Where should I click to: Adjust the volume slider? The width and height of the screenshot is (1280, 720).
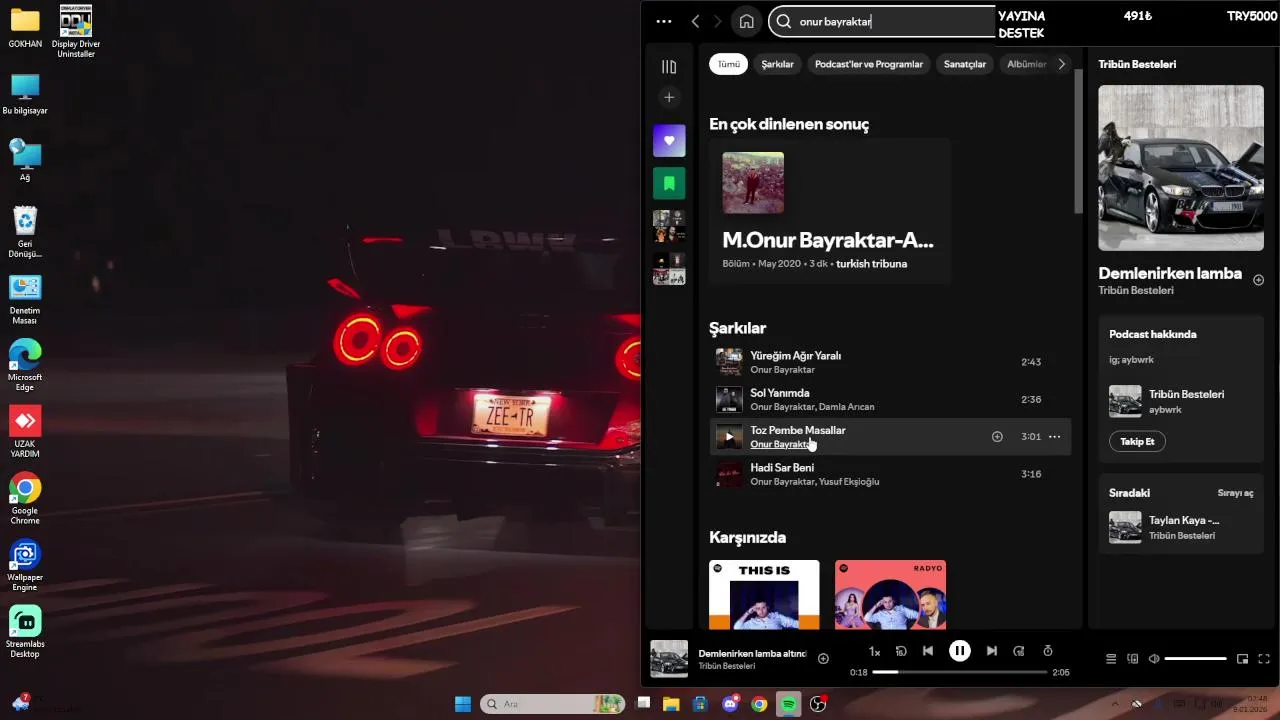1195,659
